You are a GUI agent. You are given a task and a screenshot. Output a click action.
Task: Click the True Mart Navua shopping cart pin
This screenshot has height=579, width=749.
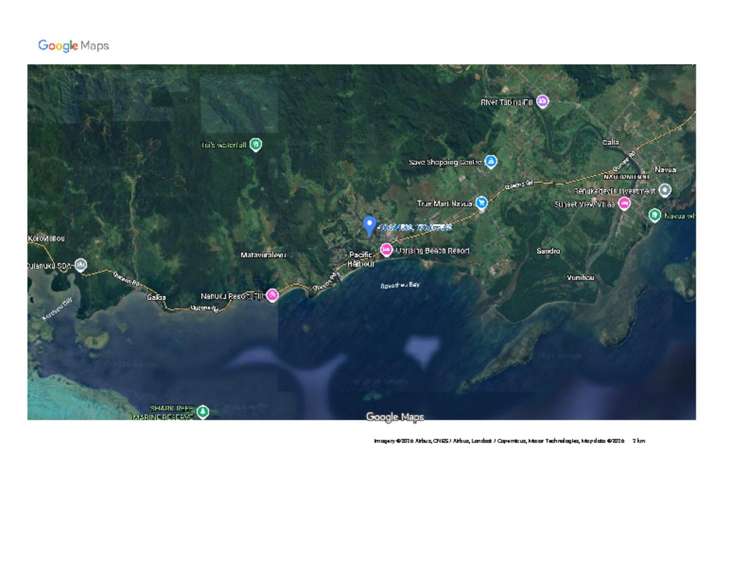point(482,203)
